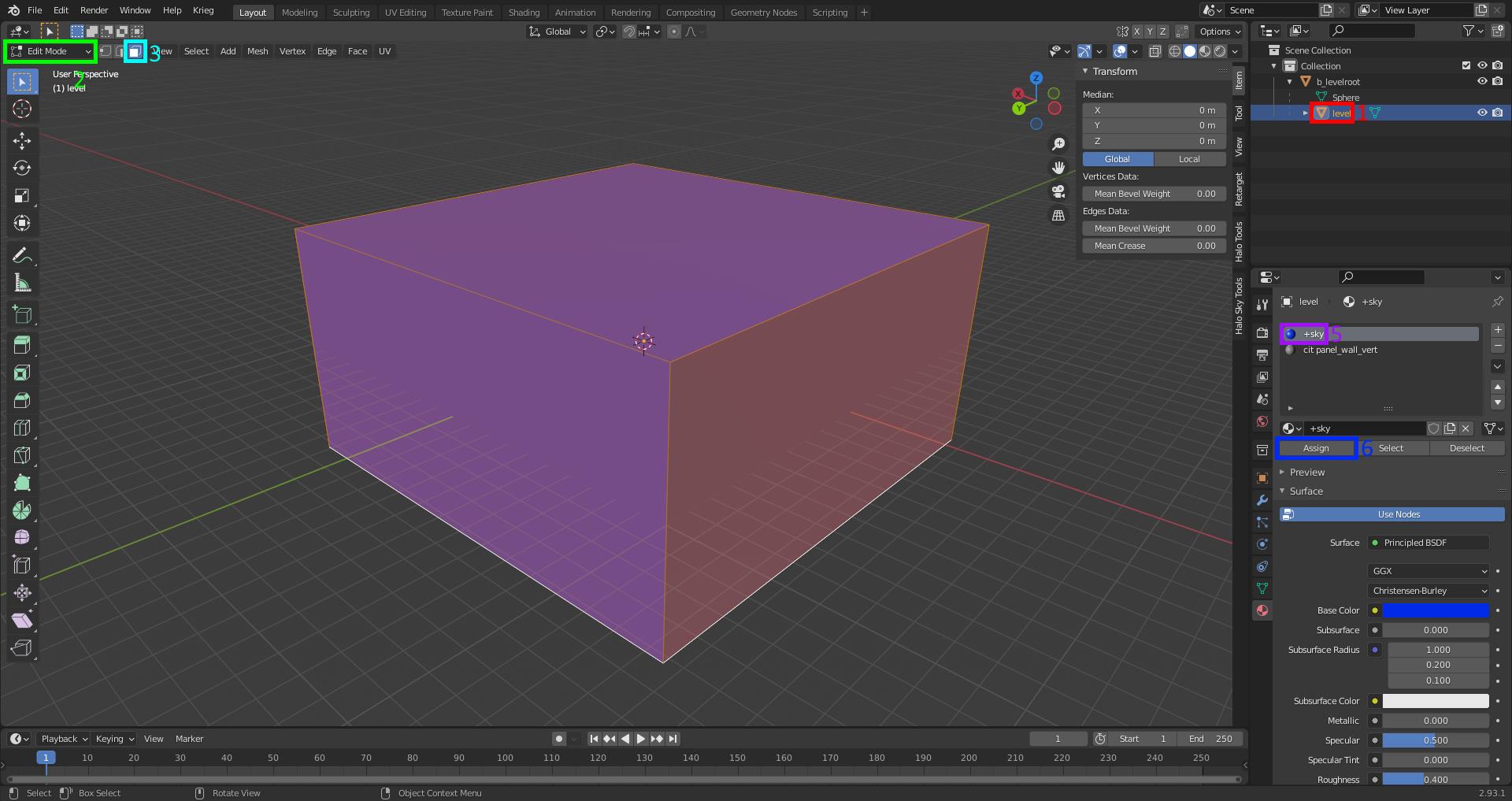The height and width of the screenshot is (801, 1512).
Task: Select the Shear tool
Action: (22, 620)
